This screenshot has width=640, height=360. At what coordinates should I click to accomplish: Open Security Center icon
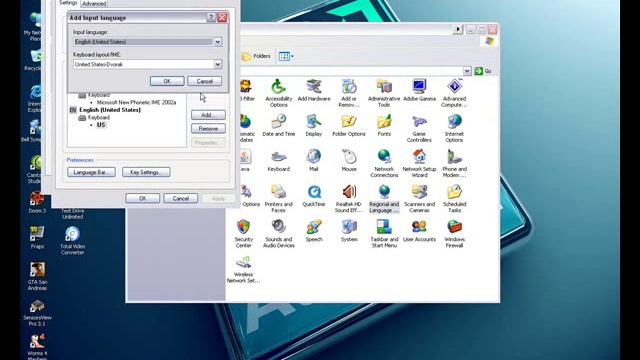(243, 233)
